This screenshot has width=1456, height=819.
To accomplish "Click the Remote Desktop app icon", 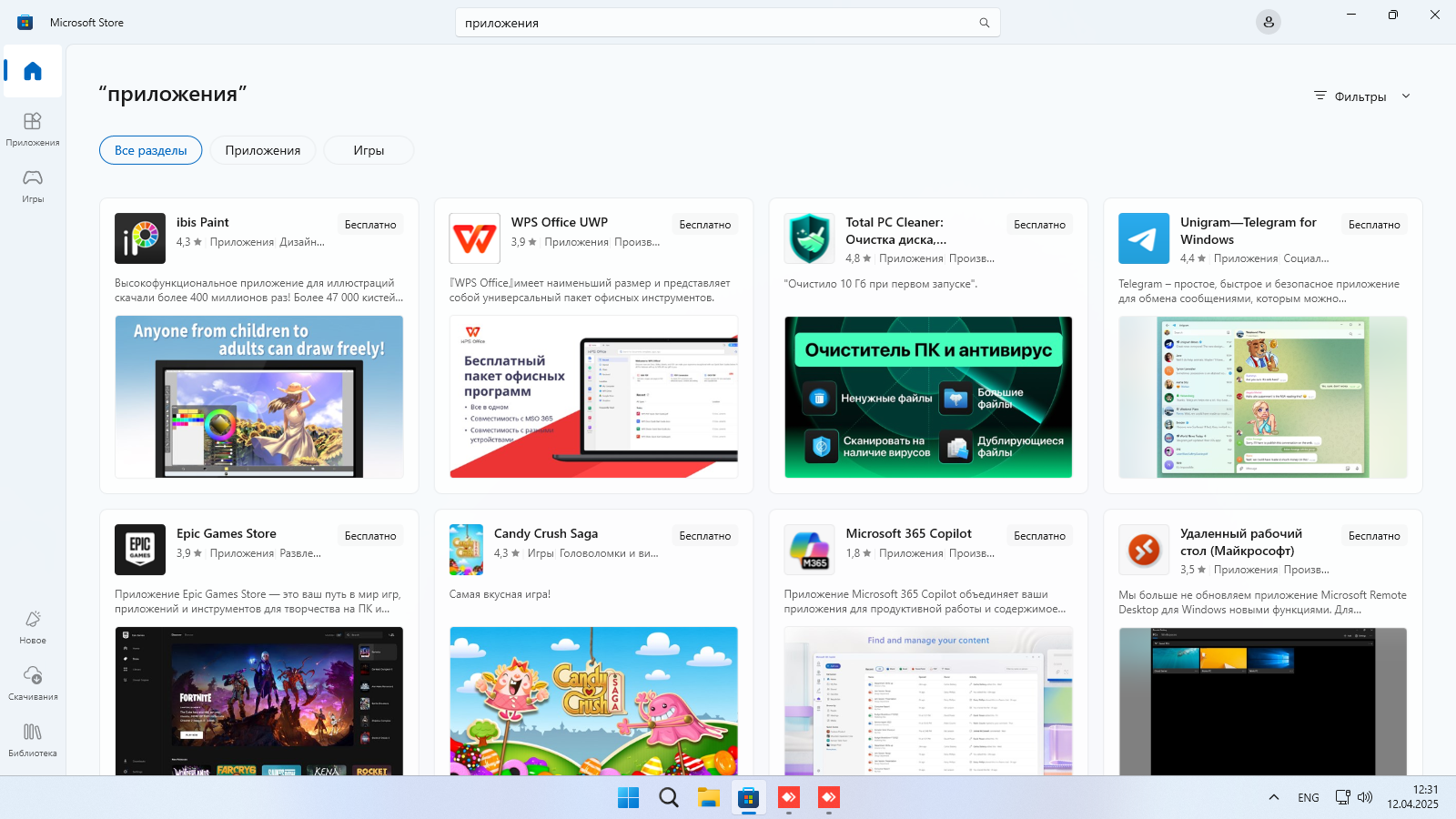I will 1144,550.
